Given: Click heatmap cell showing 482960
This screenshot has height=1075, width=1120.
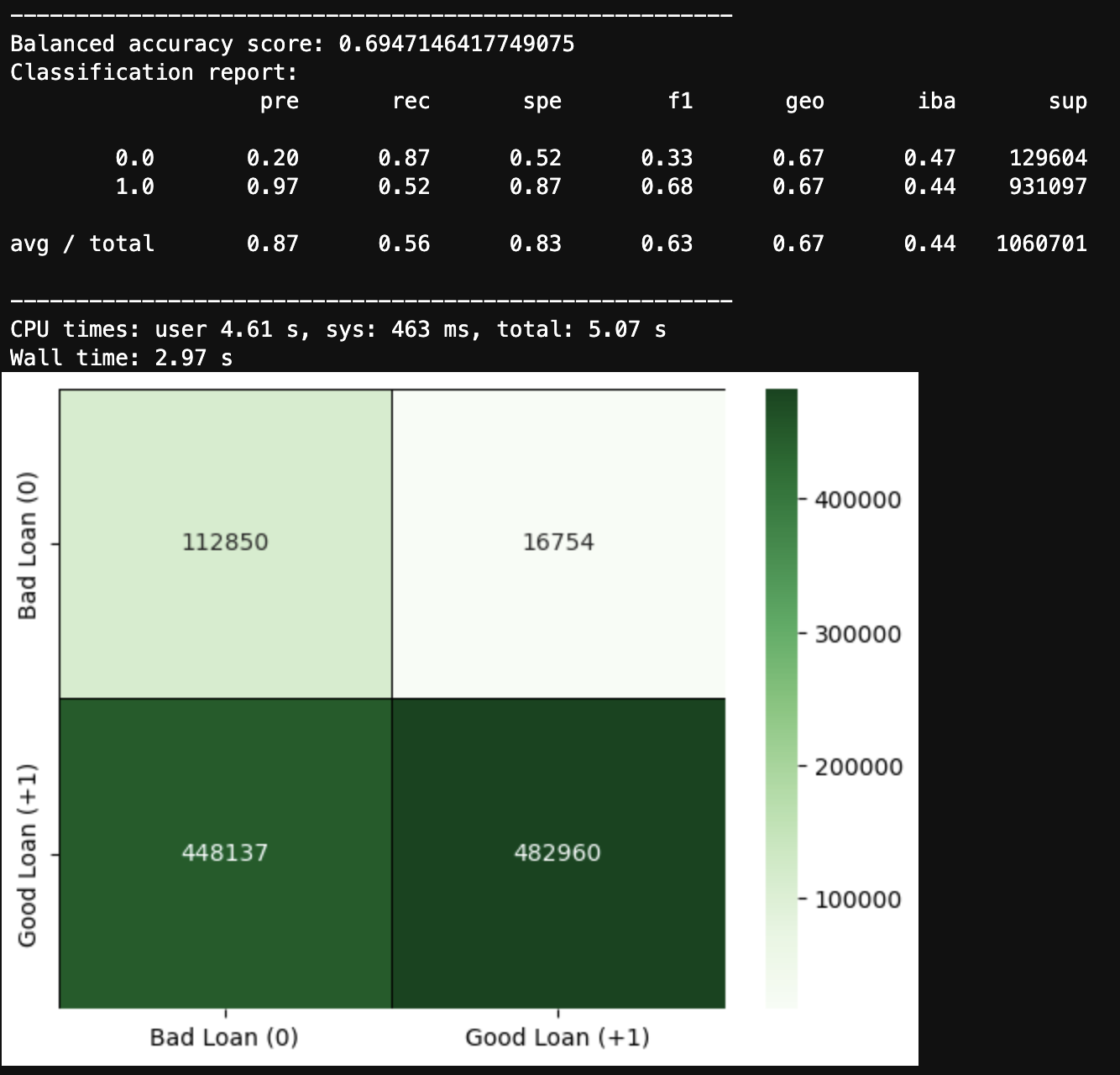Looking at the screenshot, I should click(x=558, y=853).
